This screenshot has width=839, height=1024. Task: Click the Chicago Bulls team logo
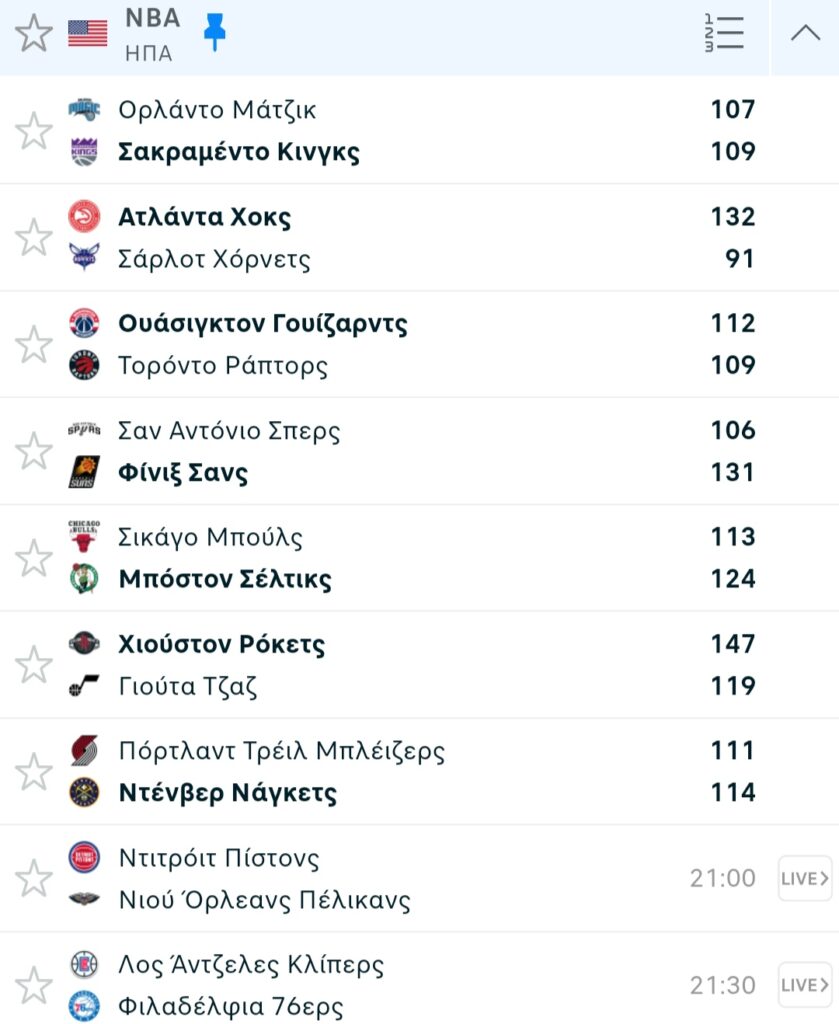pos(84,537)
